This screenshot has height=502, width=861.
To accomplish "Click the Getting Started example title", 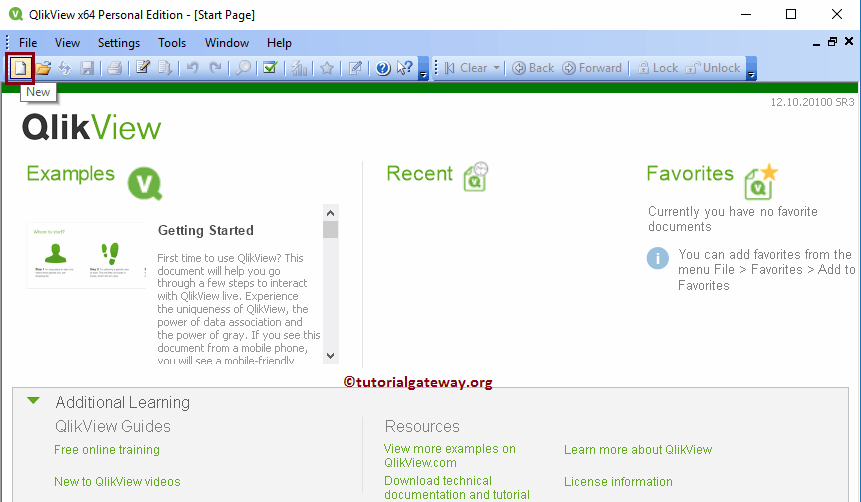I will click(x=206, y=231).
